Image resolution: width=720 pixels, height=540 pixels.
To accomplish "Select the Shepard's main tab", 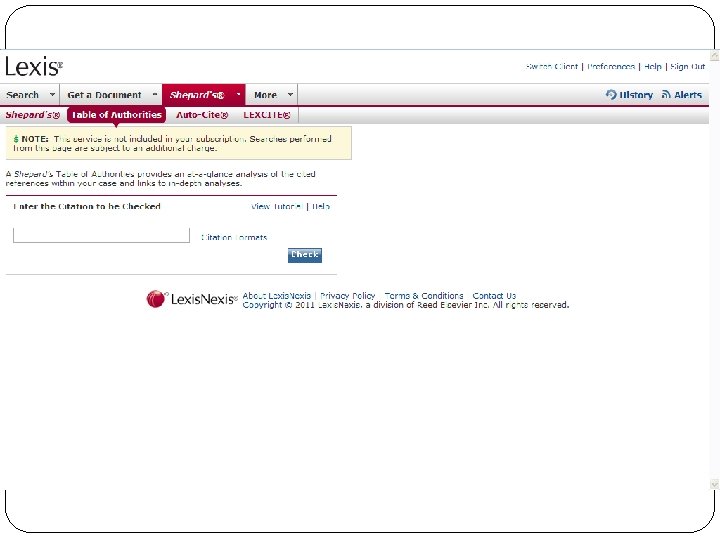I will tap(197, 95).
